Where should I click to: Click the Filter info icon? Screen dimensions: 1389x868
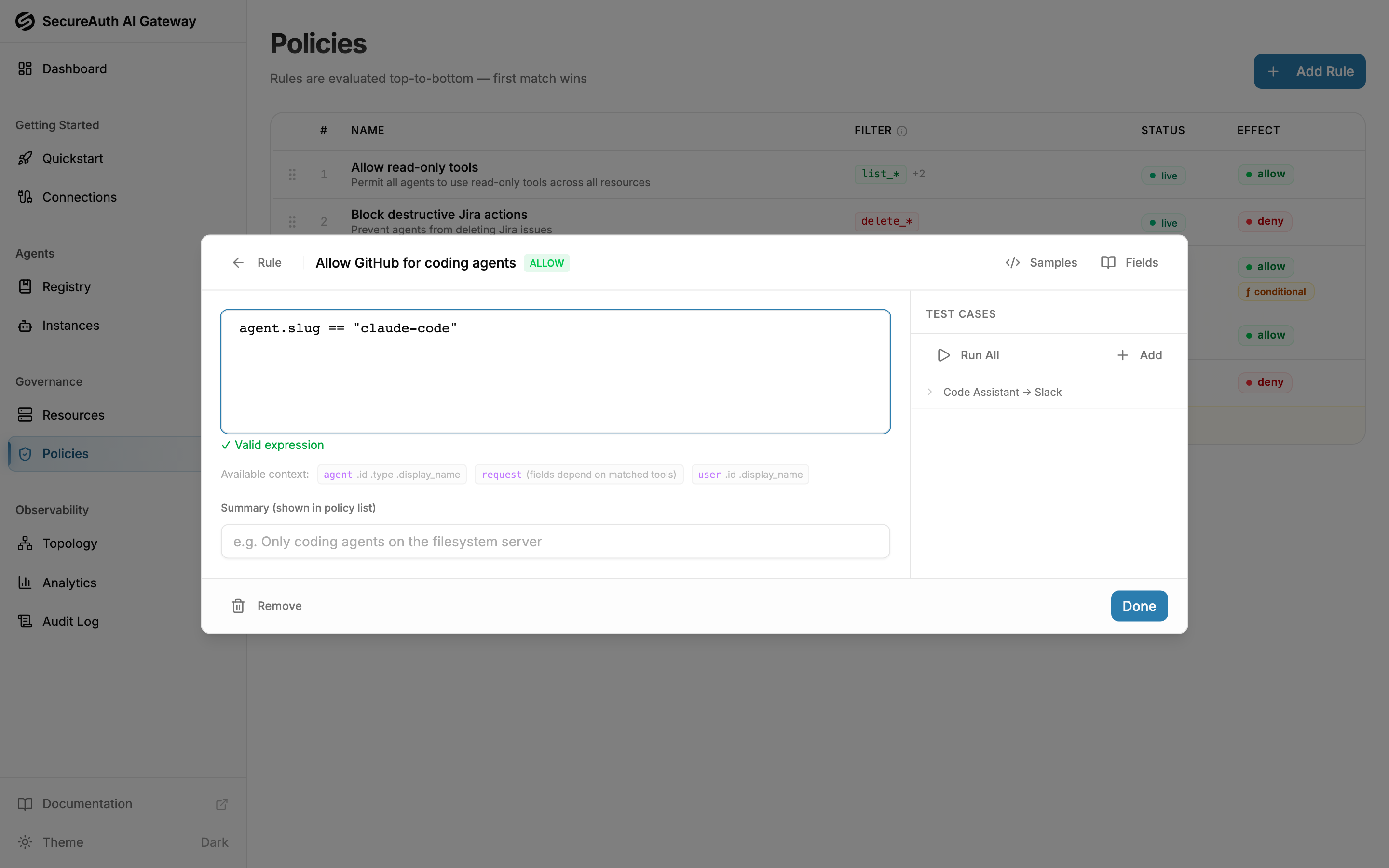902,131
